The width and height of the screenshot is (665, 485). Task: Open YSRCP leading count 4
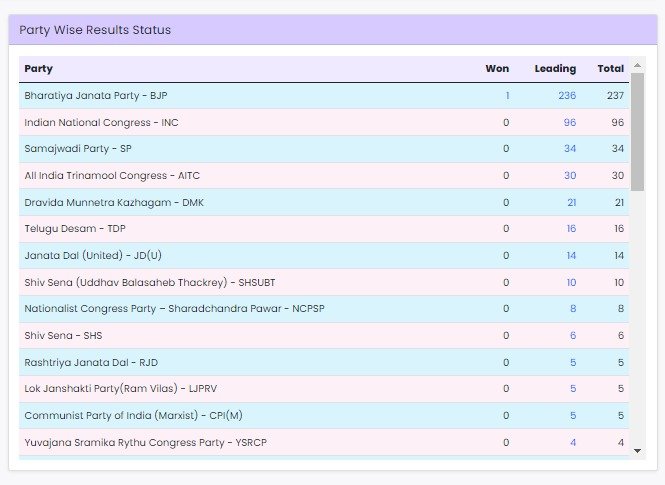(573, 443)
